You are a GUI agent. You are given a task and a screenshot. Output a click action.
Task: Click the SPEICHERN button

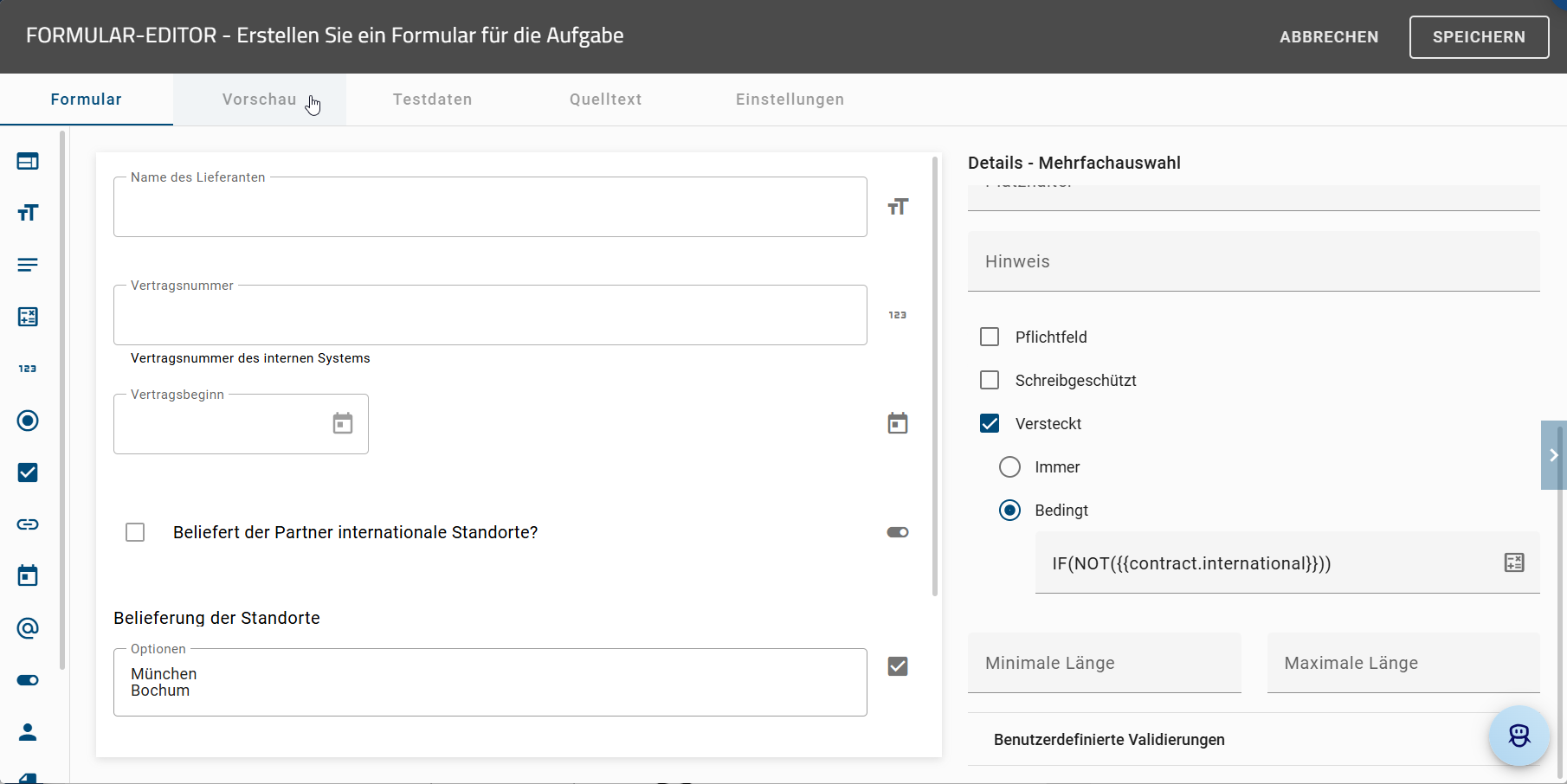(x=1478, y=36)
